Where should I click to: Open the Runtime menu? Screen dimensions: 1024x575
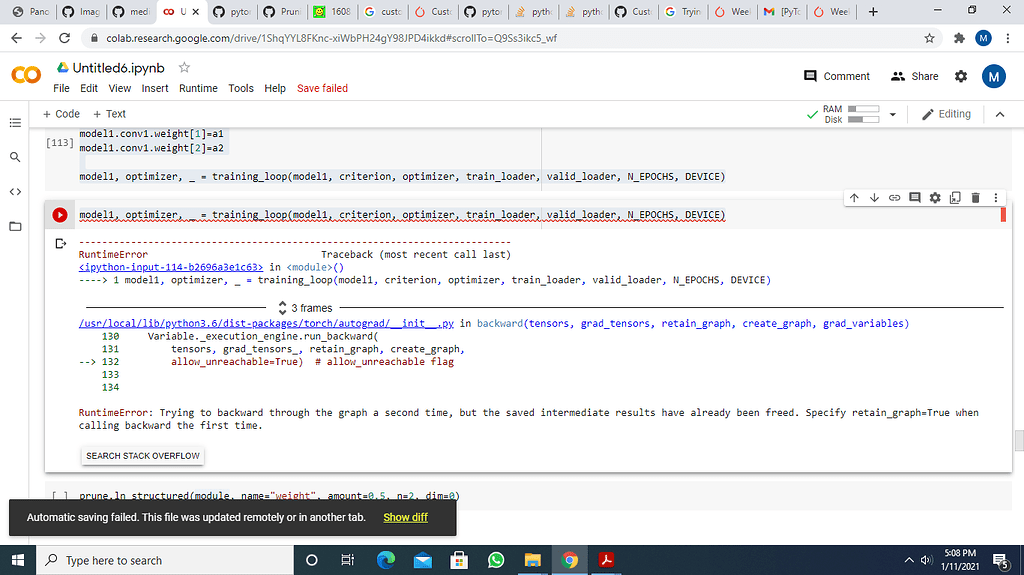point(198,88)
